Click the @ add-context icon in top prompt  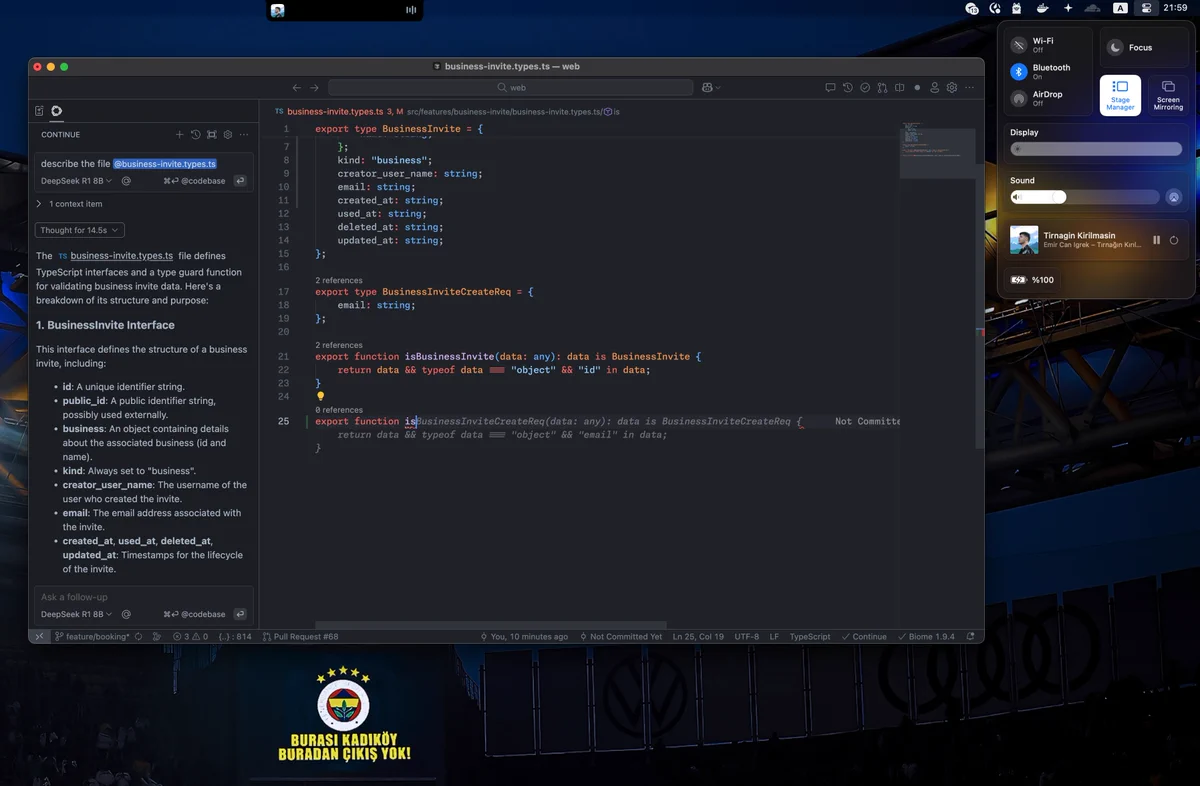[126, 181]
